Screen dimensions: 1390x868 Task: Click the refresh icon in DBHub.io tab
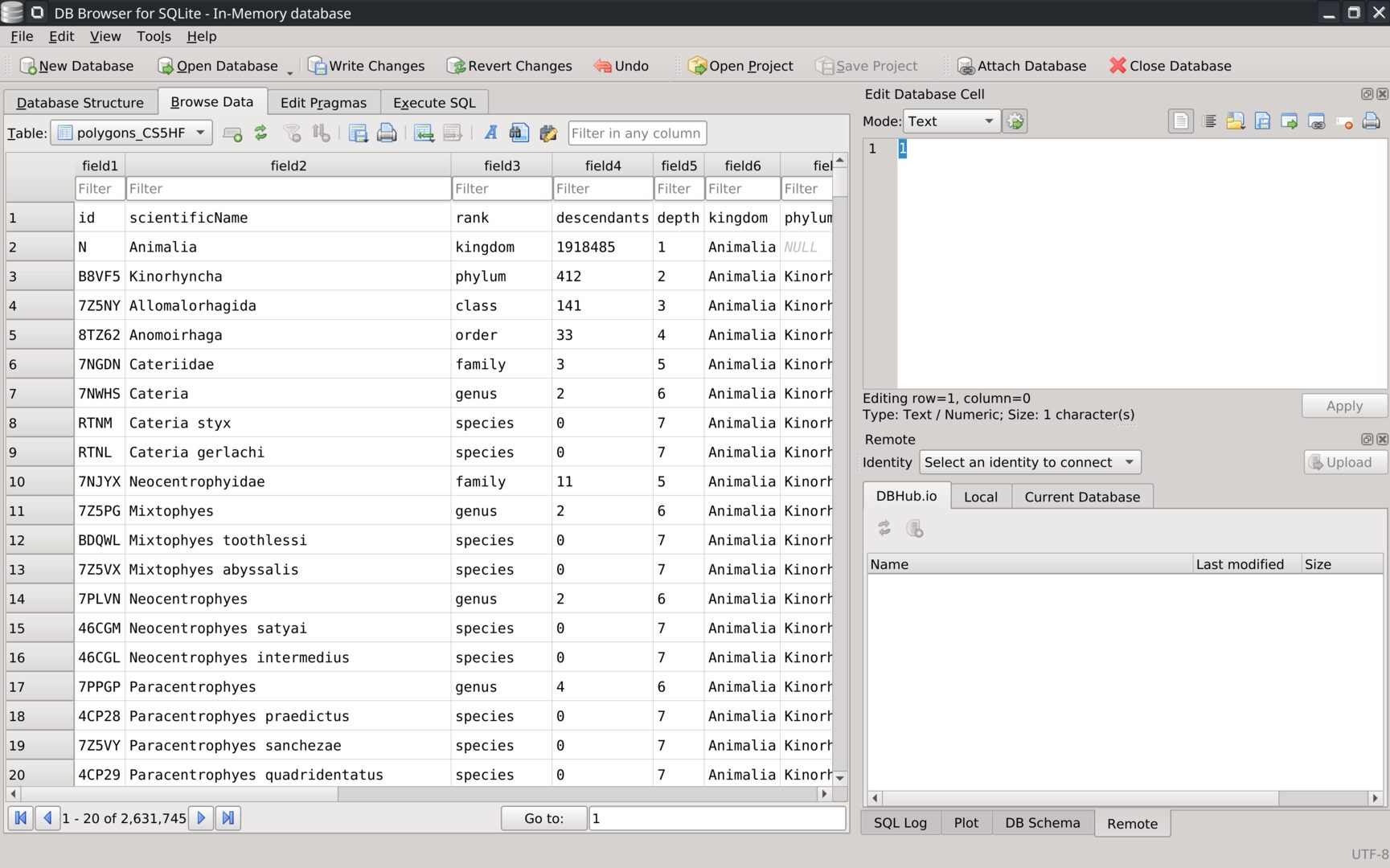click(884, 528)
